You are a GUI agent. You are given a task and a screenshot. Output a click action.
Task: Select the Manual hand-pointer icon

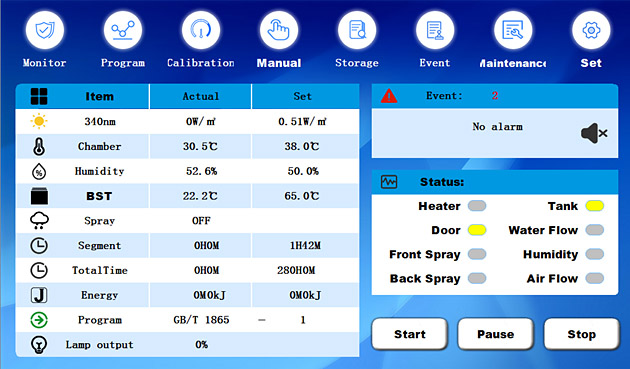point(279,30)
